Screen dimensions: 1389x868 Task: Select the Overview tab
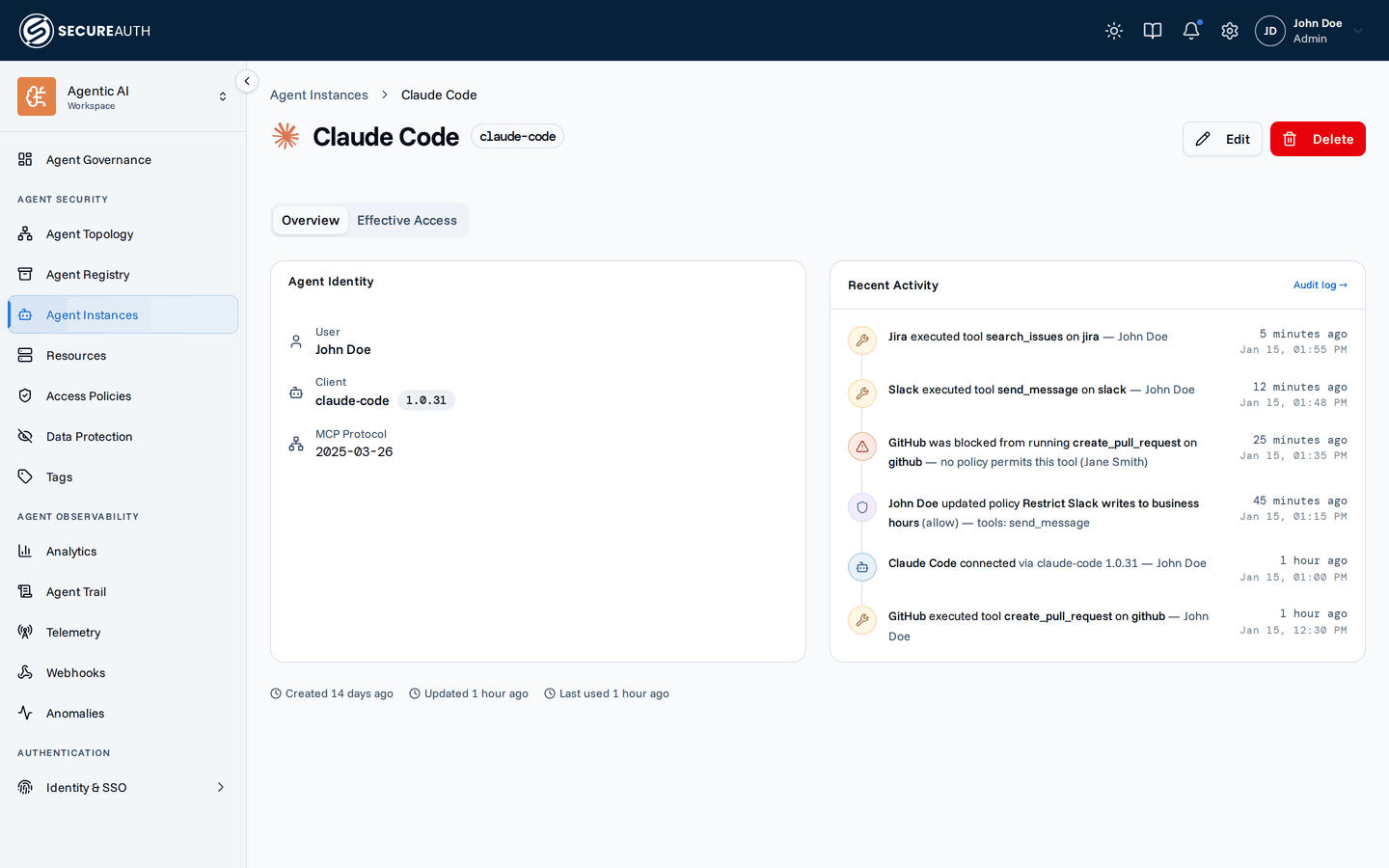click(x=311, y=220)
